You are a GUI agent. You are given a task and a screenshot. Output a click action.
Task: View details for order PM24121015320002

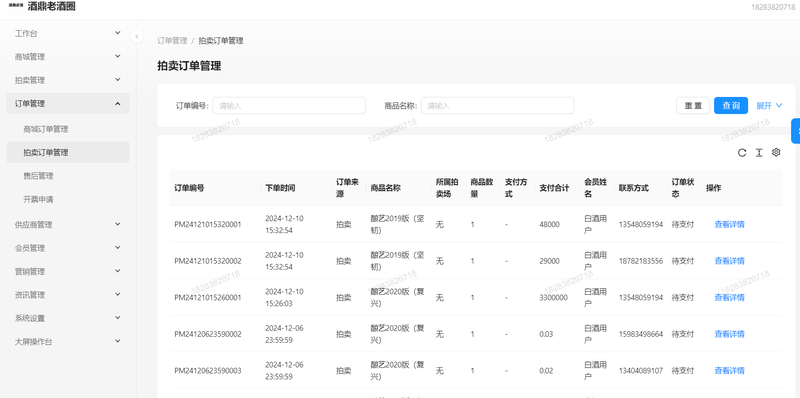pos(729,261)
